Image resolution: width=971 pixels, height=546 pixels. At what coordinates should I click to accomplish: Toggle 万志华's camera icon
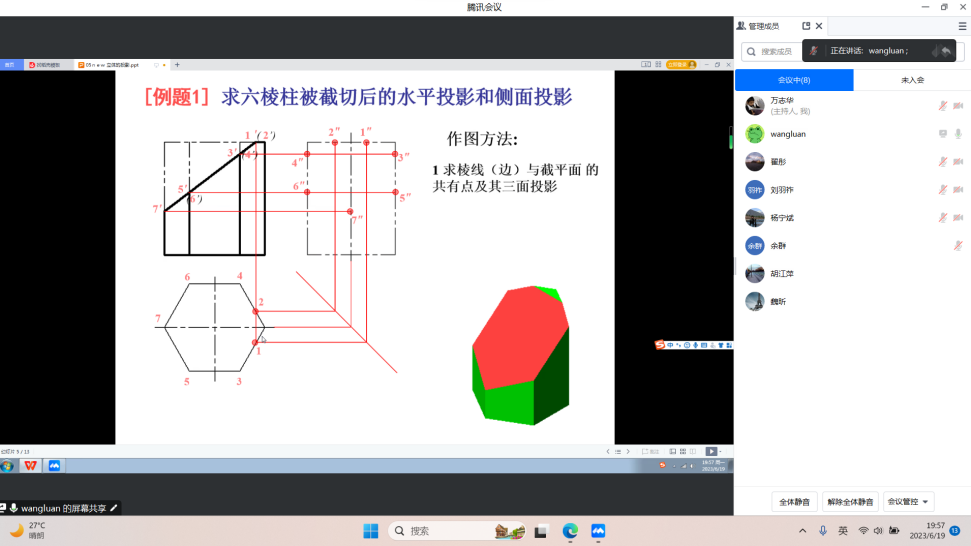pyautogui.click(x=958, y=106)
